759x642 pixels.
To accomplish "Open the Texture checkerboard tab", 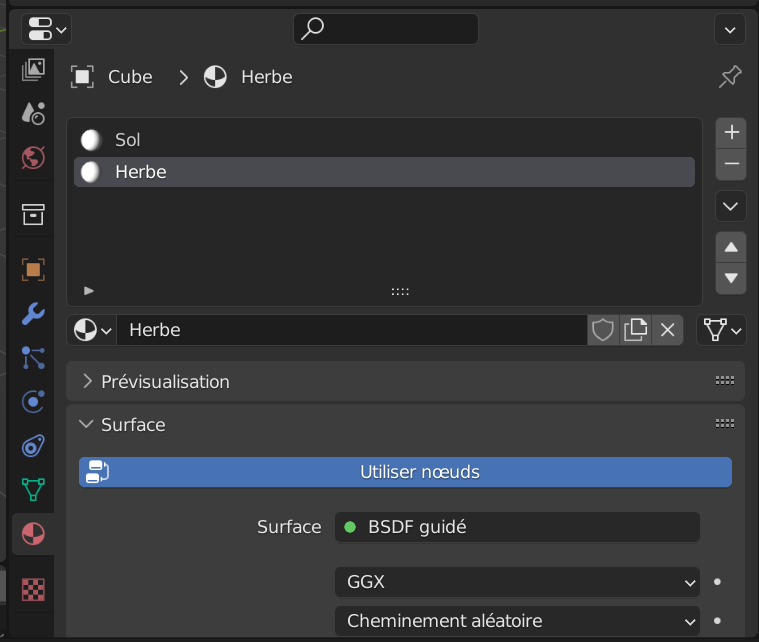I will (33, 590).
